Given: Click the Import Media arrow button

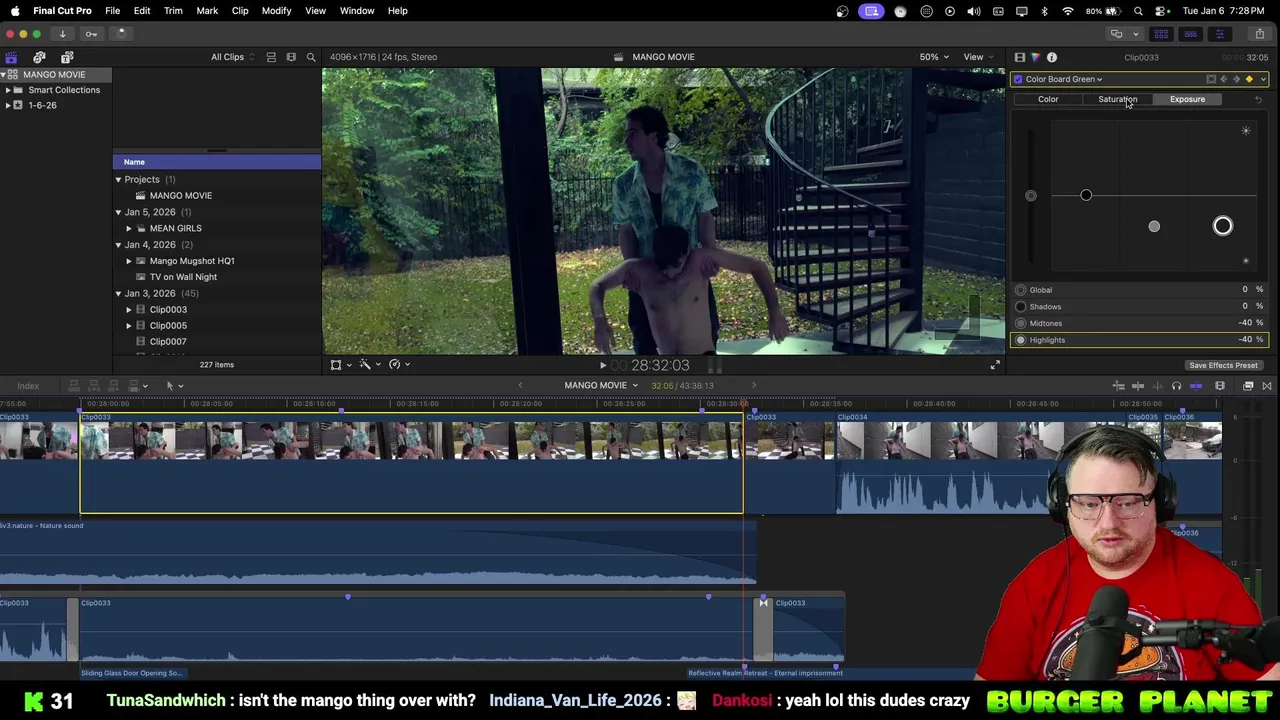Looking at the screenshot, I should coord(62,34).
